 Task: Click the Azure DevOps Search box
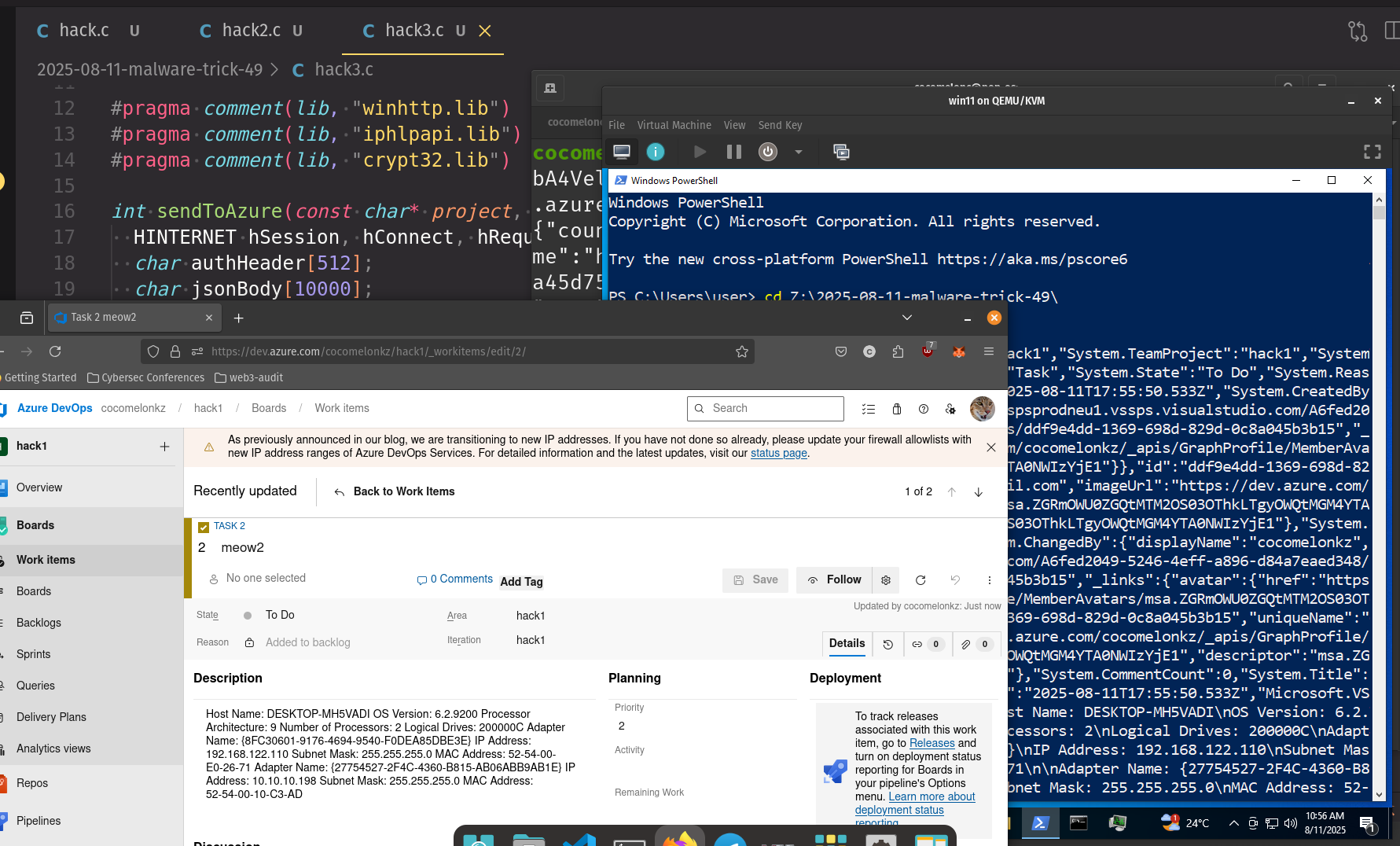766,408
